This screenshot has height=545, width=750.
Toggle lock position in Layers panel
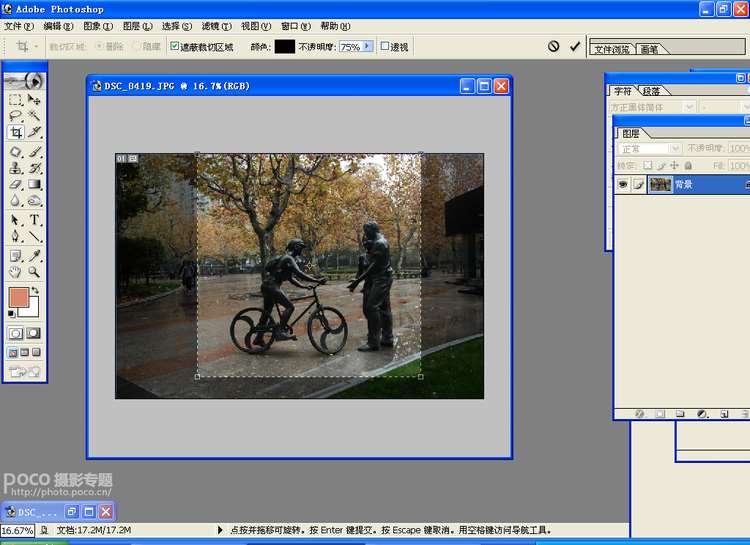(x=674, y=166)
